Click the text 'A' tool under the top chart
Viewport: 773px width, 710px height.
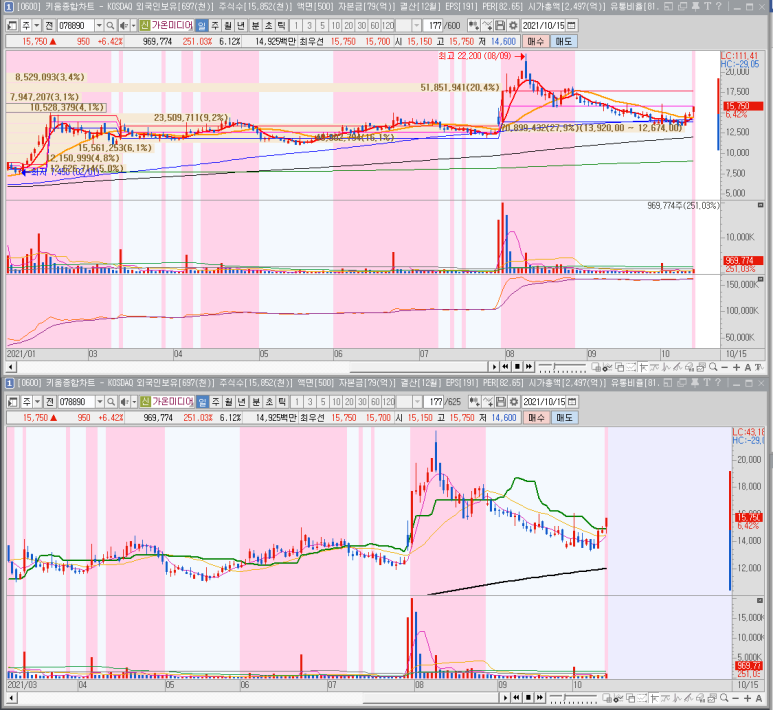tap(748, 367)
